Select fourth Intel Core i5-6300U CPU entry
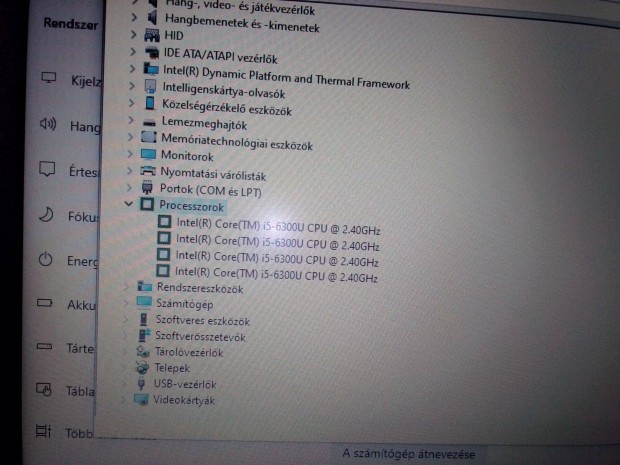 pos(276,274)
